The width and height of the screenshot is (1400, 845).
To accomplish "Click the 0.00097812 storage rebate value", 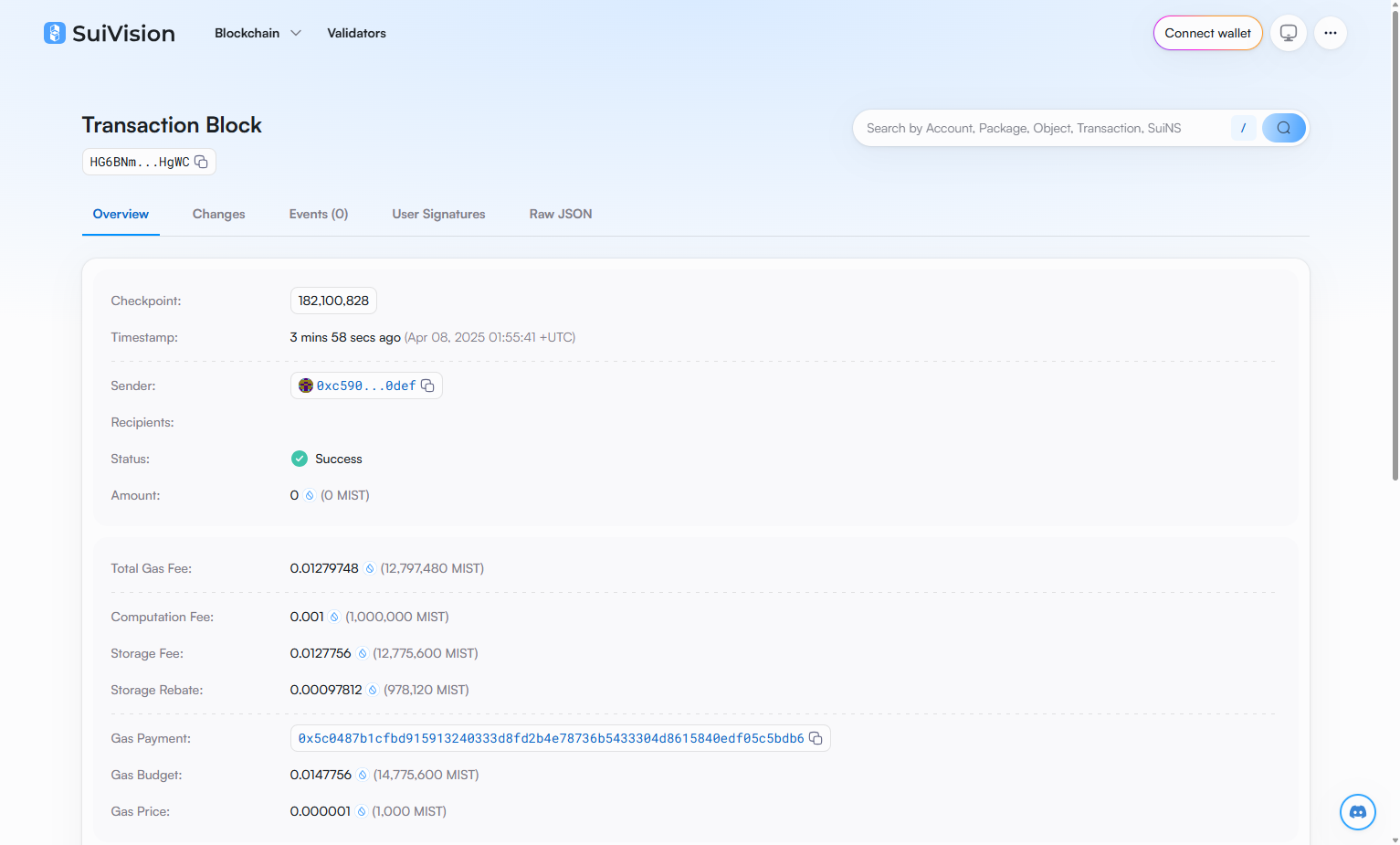I will [x=326, y=690].
